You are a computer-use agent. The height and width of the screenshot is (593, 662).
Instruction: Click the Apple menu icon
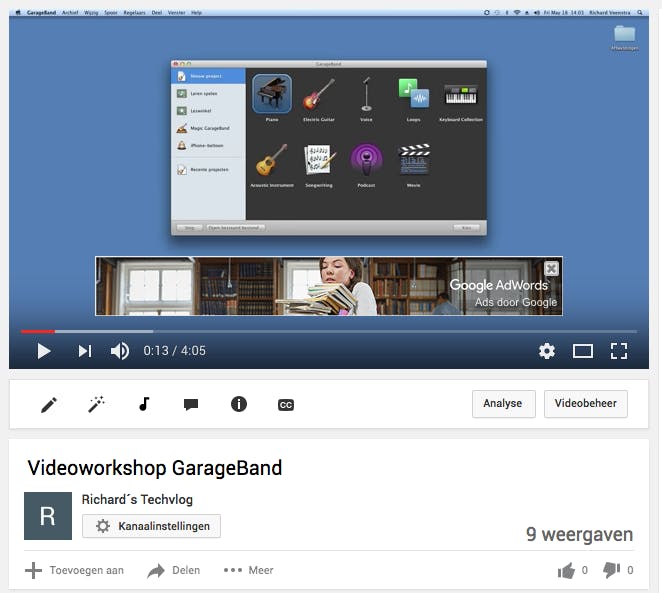point(18,13)
